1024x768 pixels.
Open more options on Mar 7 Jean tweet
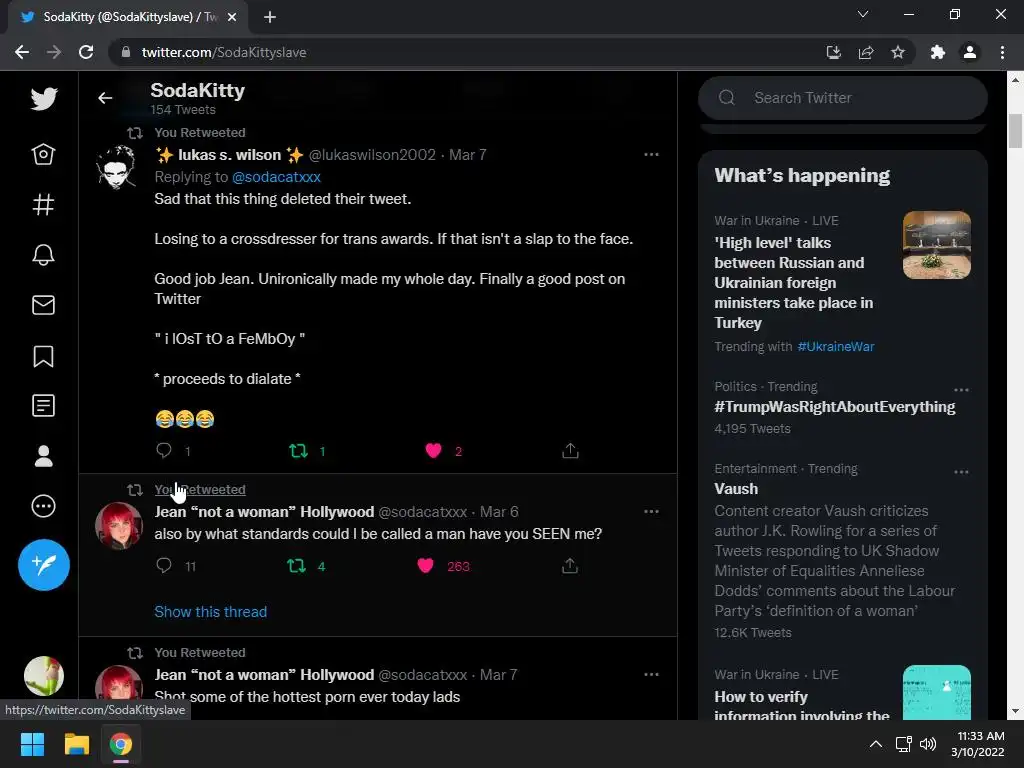[651, 675]
